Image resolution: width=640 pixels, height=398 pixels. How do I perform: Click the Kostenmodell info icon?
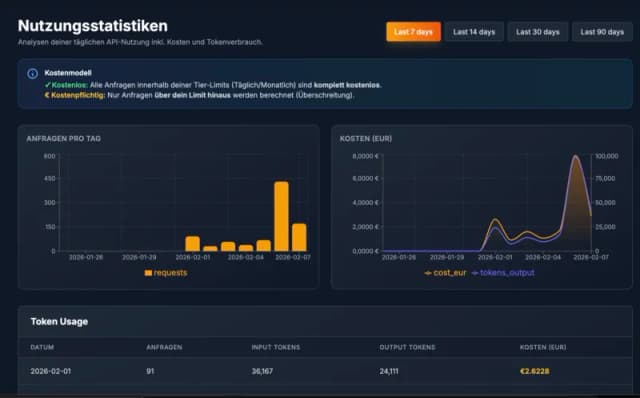(33, 73)
